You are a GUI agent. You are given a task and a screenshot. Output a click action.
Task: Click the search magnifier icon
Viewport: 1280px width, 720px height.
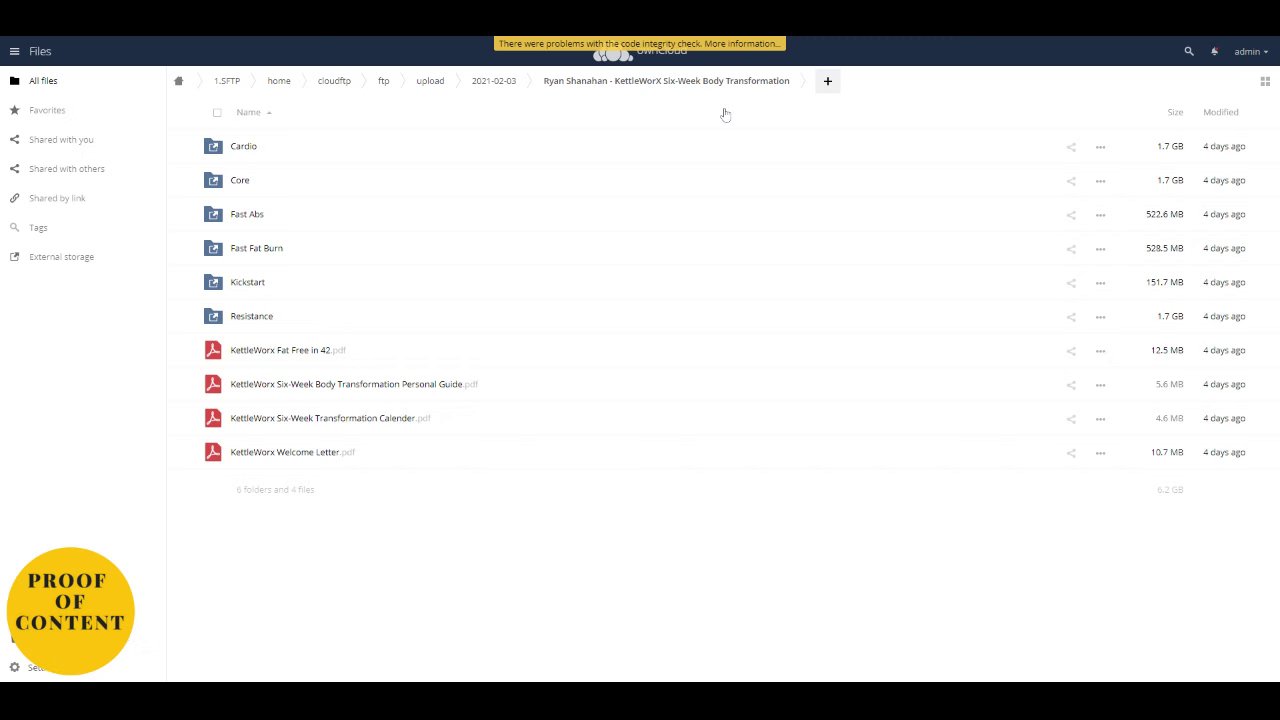[1189, 51]
